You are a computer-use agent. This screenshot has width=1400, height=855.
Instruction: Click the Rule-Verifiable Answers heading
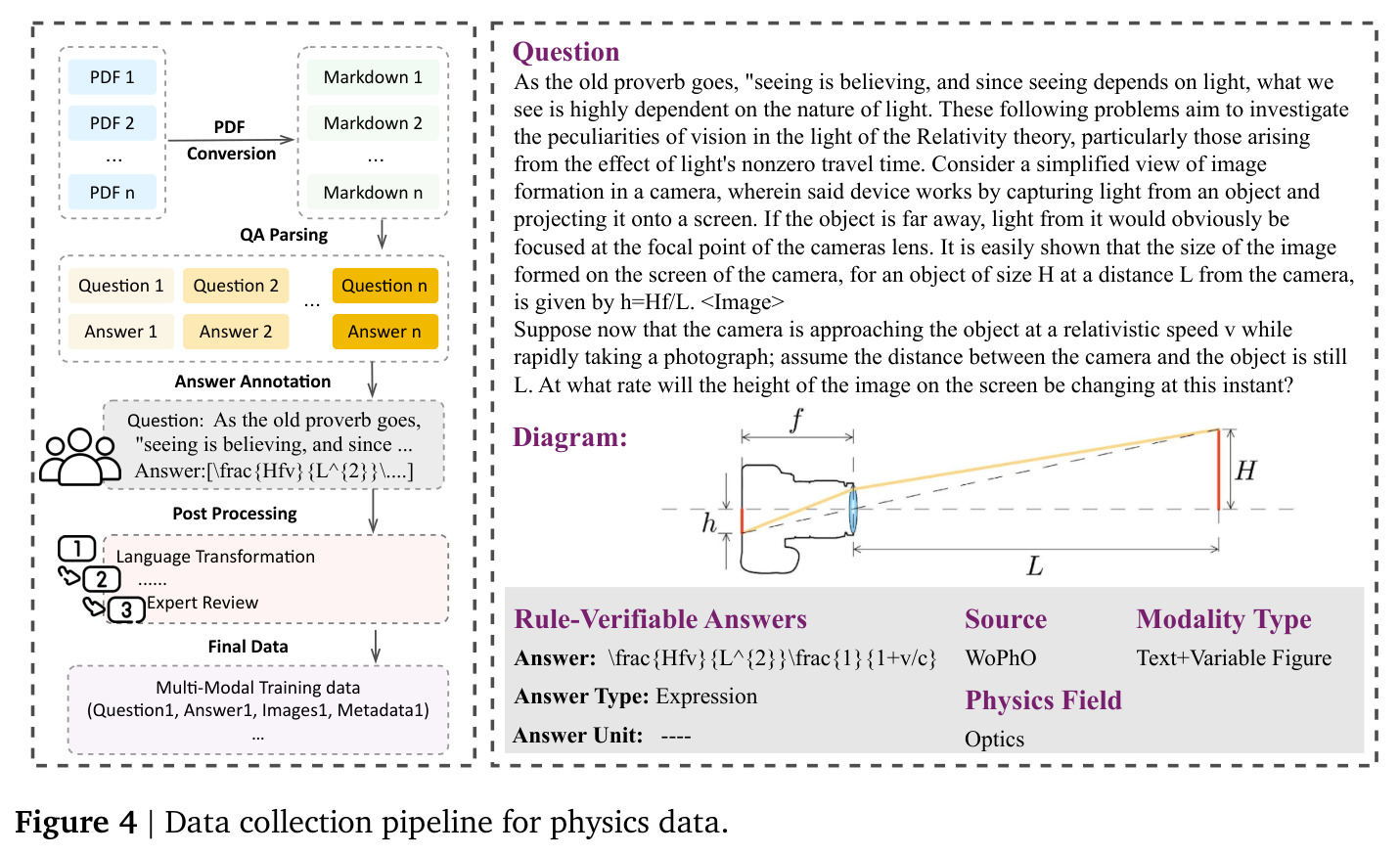click(660, 619)
